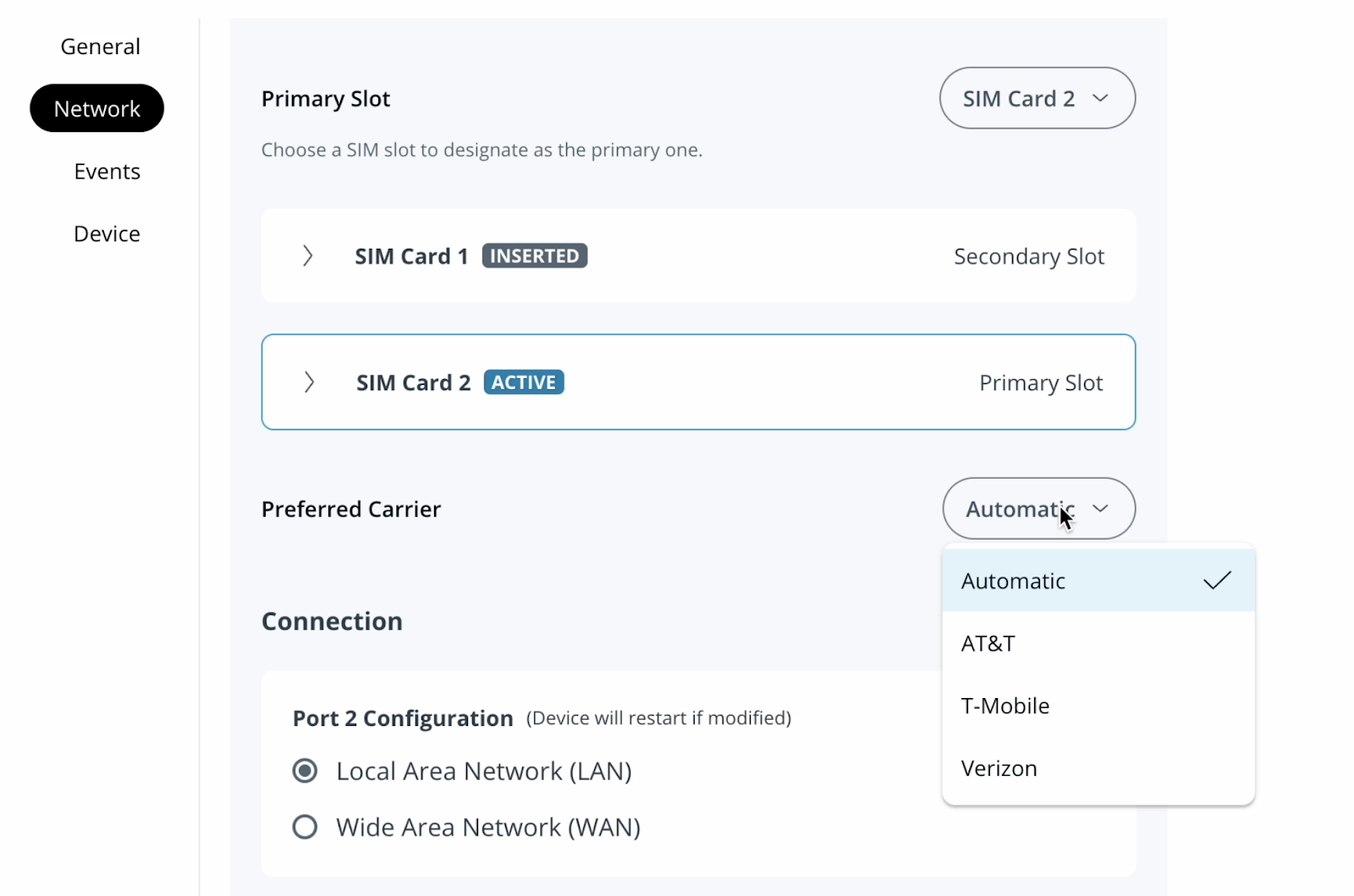
Task: Select Automatic carrier option
Action: [1013, 581]
